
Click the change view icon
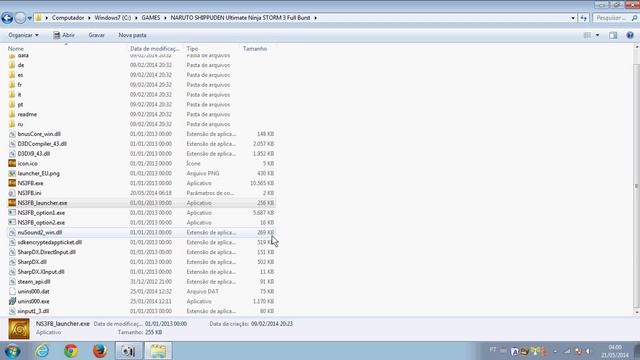(587, 36)
